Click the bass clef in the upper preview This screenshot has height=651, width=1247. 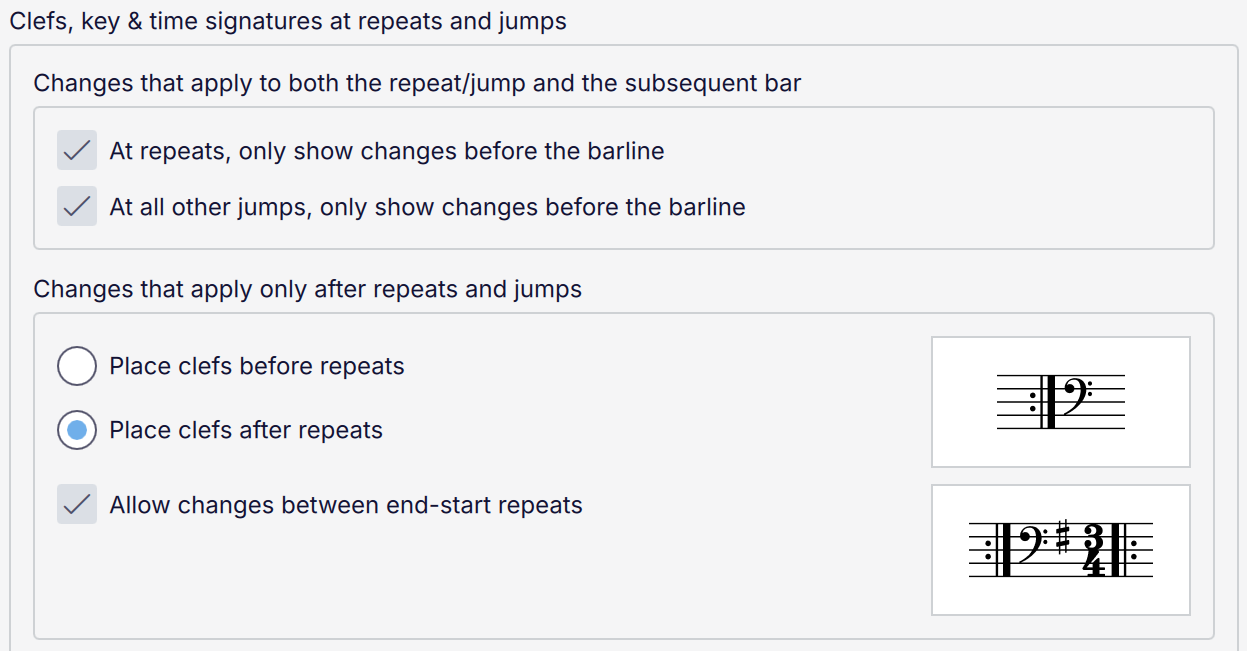1073,394
